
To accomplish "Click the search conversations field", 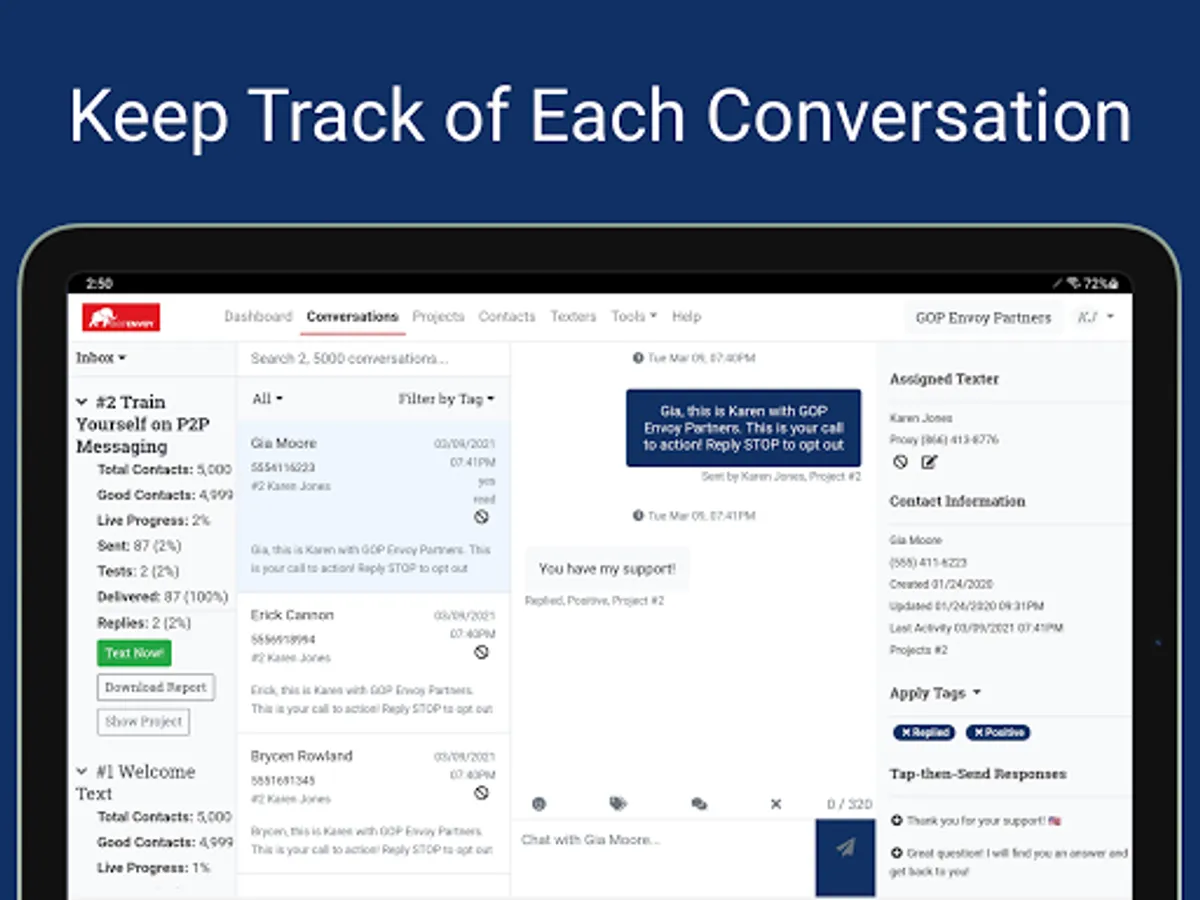I will click(x=373, y=358).
